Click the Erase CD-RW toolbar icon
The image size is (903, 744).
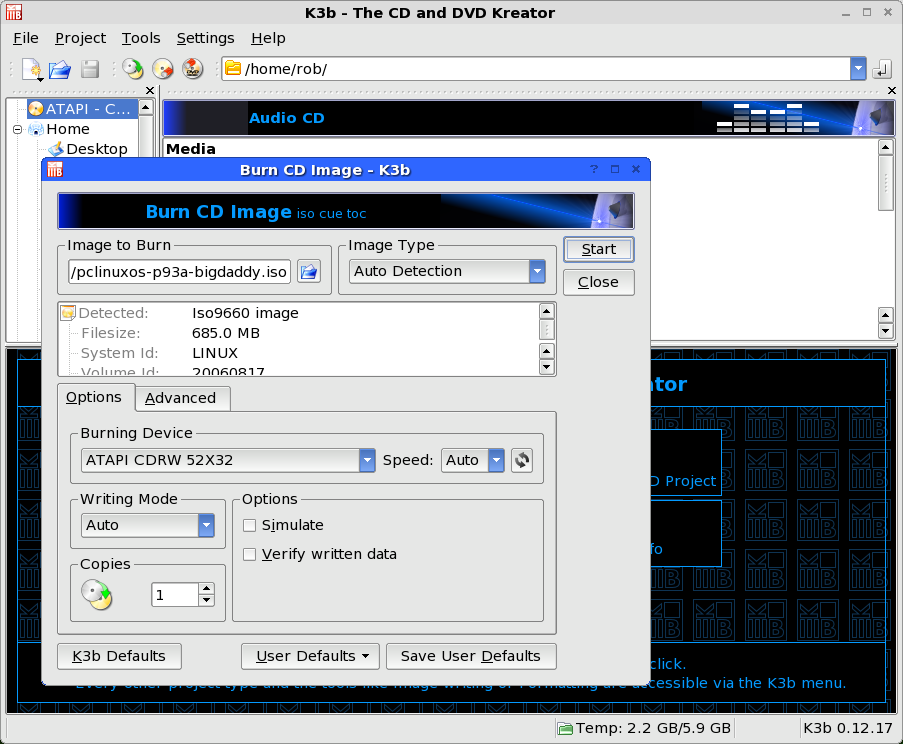pos(163,69)
